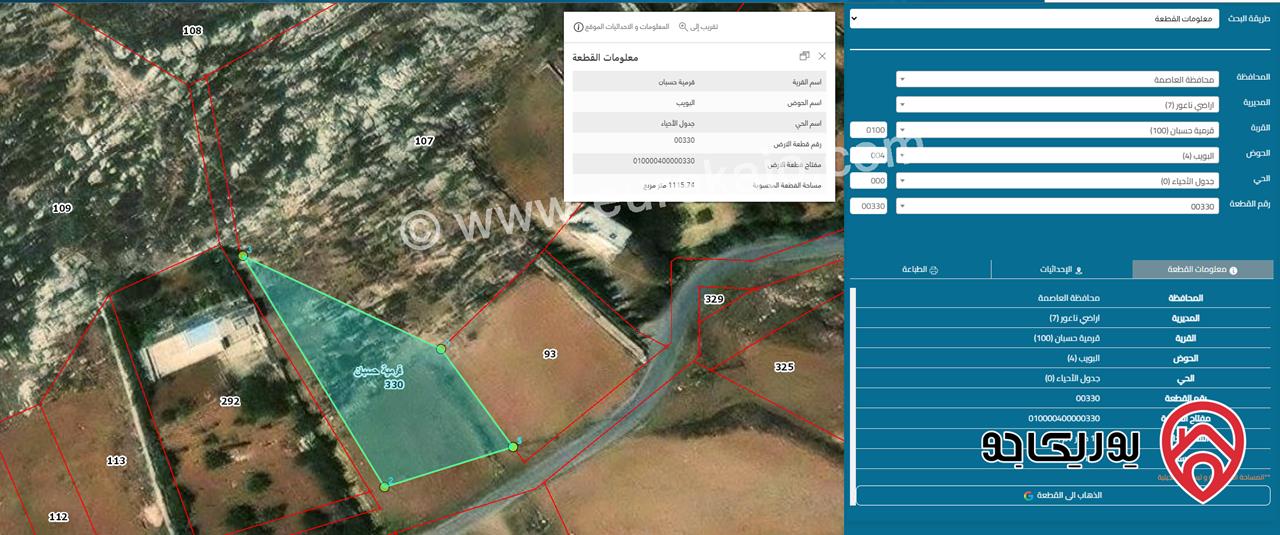This screenshot has width=1280, height=535.
Task: Click the Google icon in go-to-parcel button
Action: (1028, 496)
